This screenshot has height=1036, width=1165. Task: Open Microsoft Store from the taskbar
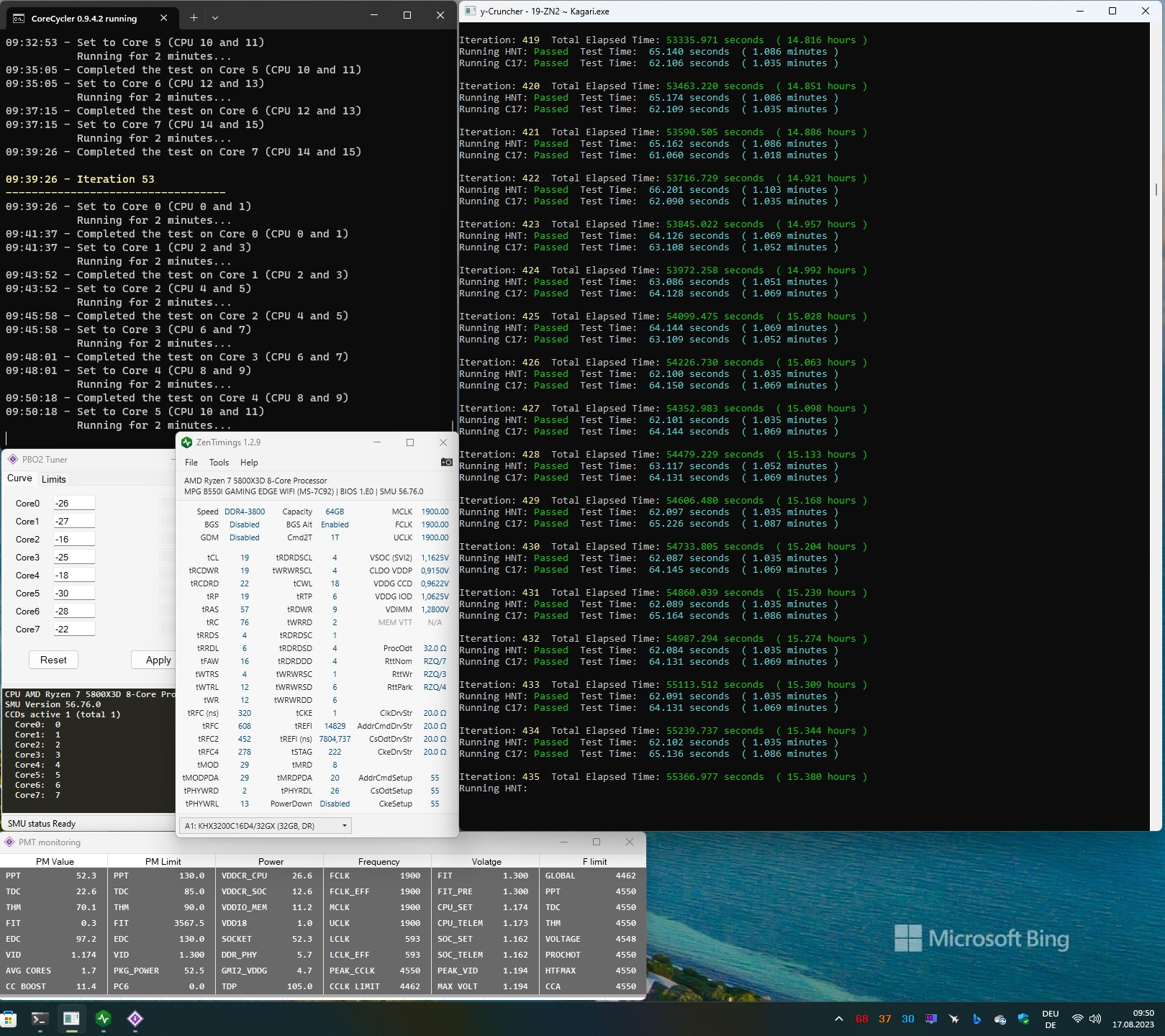[x=8, y=1019]
